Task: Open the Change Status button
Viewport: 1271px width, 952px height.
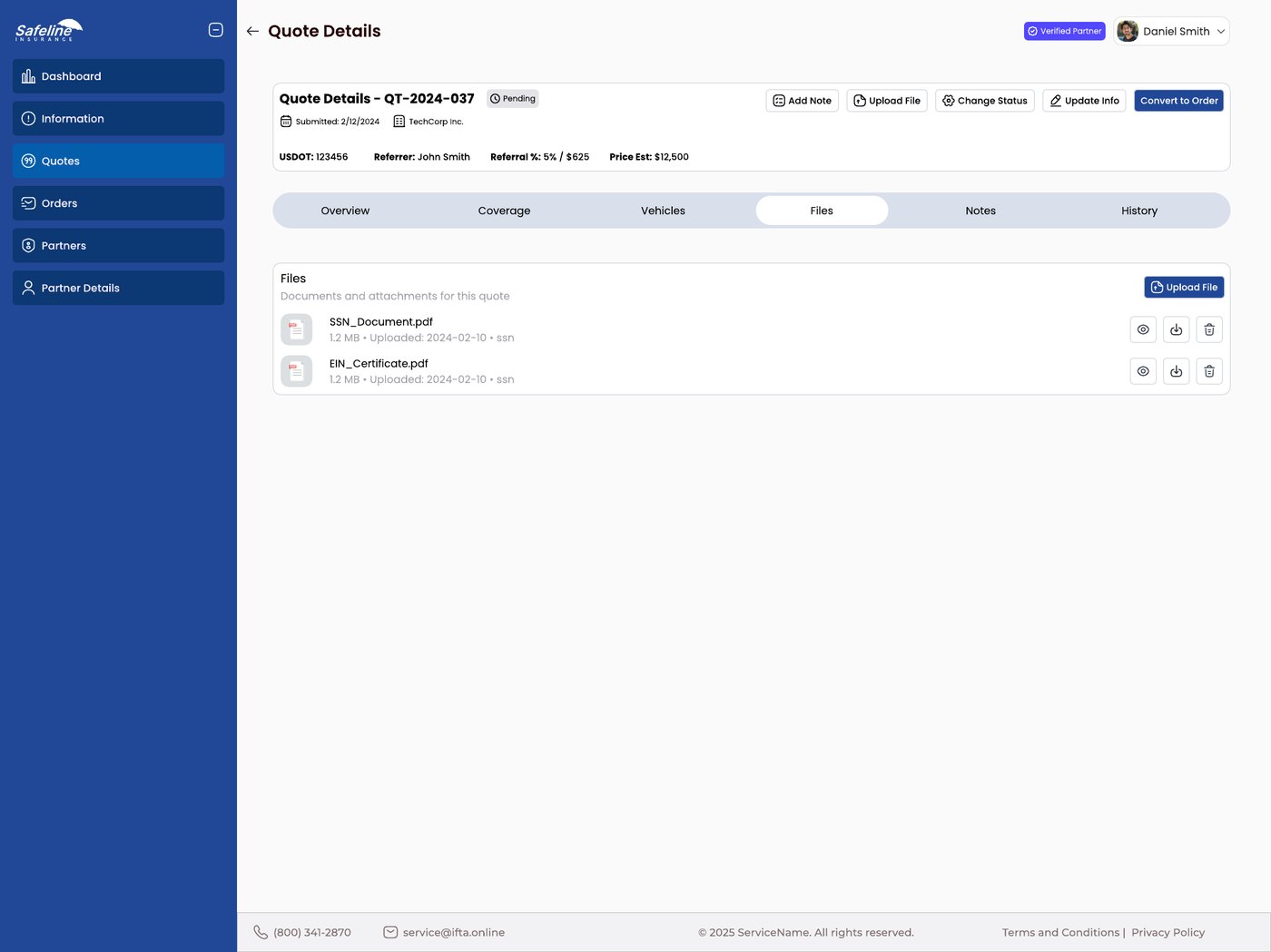Action: click(985, 101)
